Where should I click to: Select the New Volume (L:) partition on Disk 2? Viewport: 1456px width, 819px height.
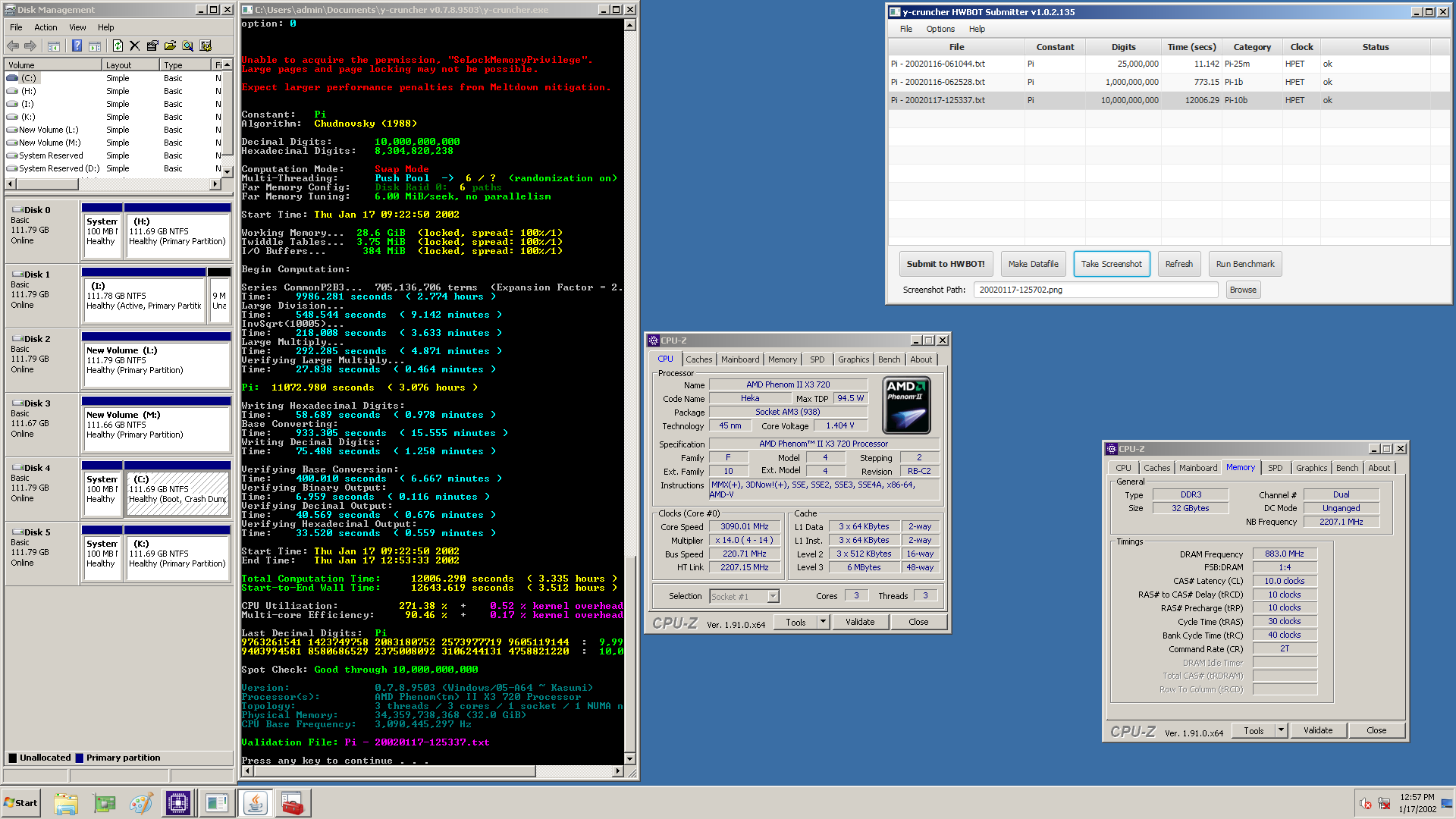click(155, 360)
